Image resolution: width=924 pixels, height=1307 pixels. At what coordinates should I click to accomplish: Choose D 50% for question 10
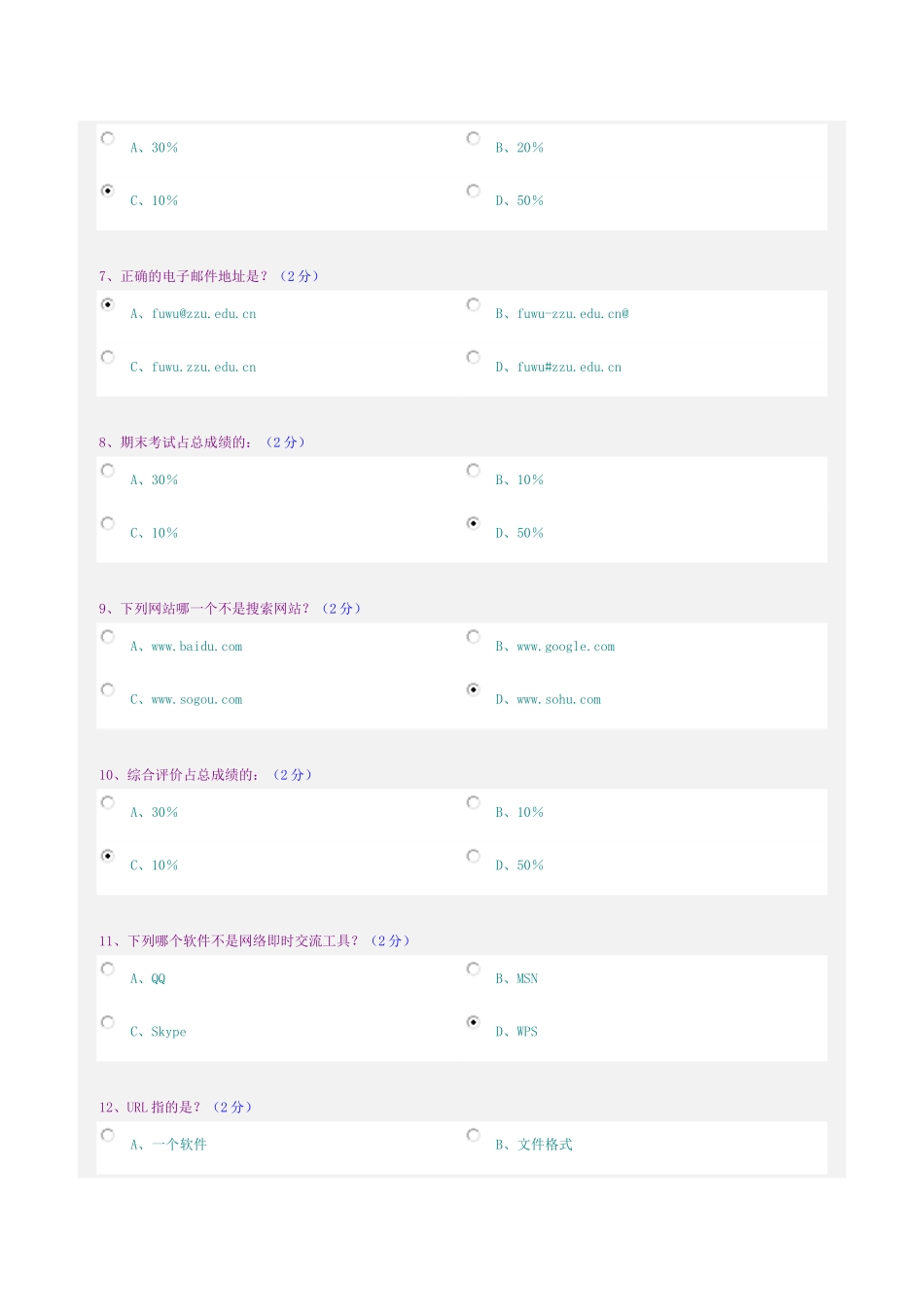tap(474, 856)
